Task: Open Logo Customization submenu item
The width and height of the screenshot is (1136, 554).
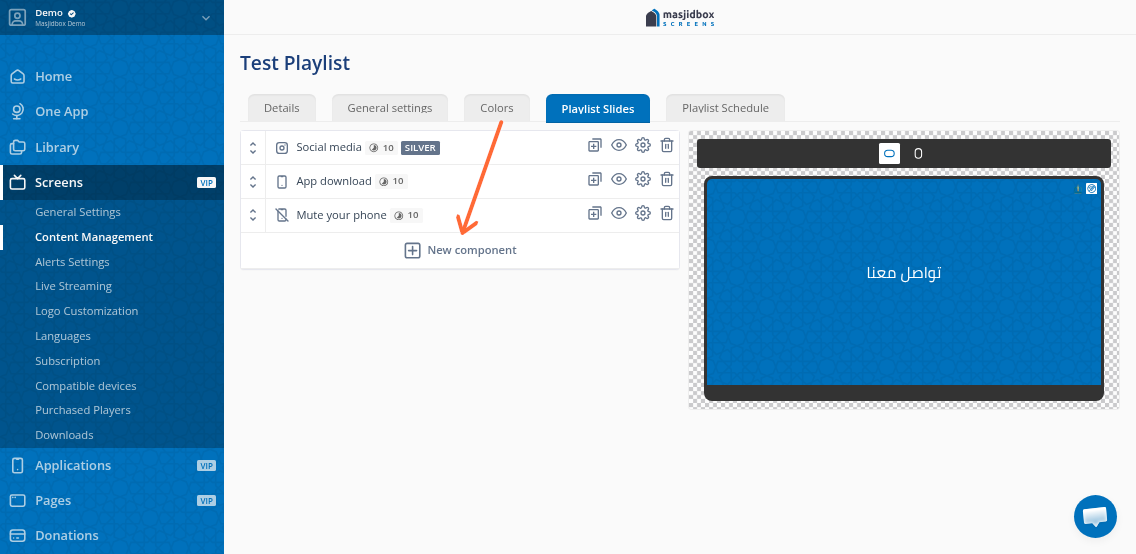Action: pos(86,311)
